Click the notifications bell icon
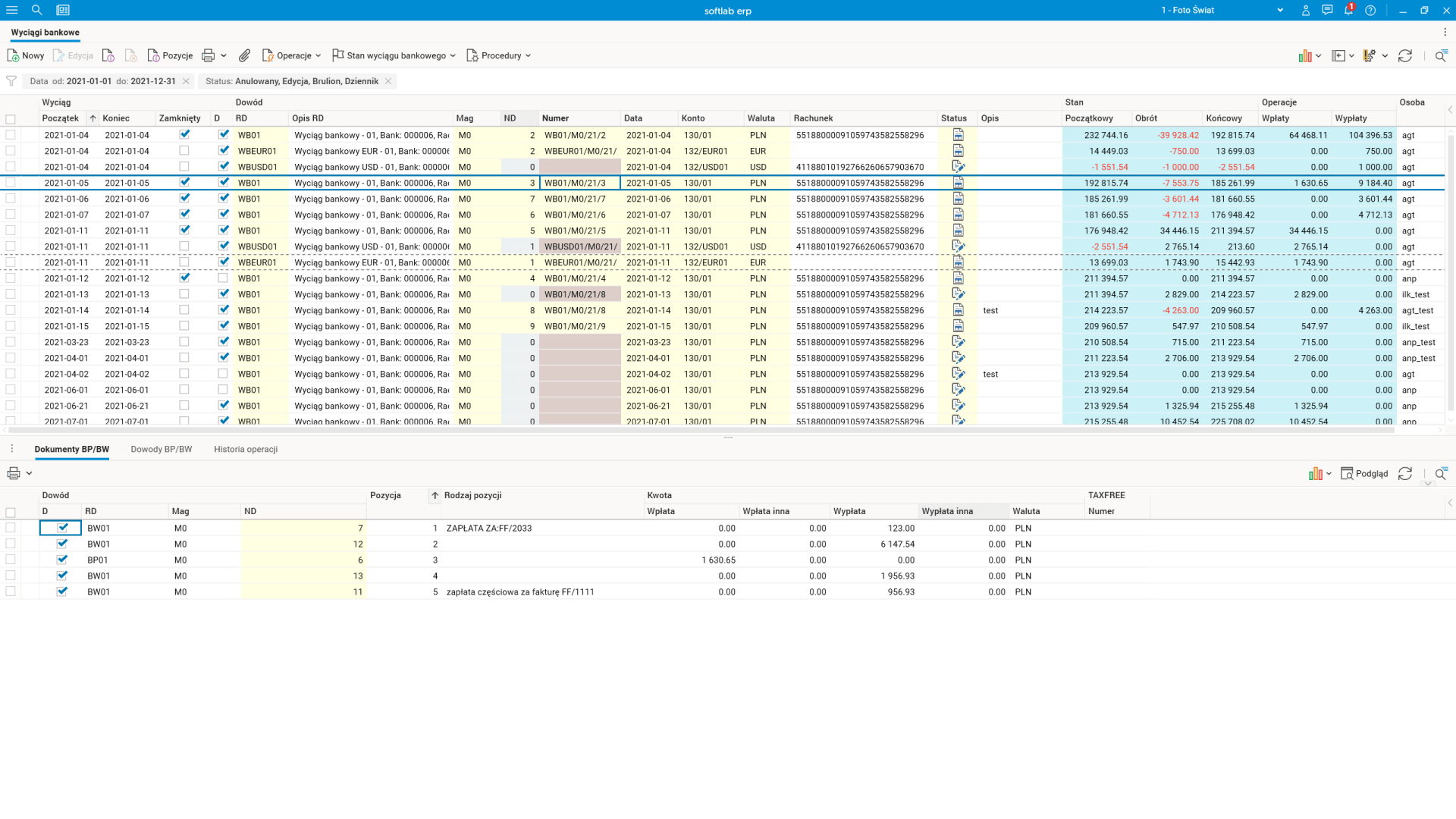 [1348, 10]
